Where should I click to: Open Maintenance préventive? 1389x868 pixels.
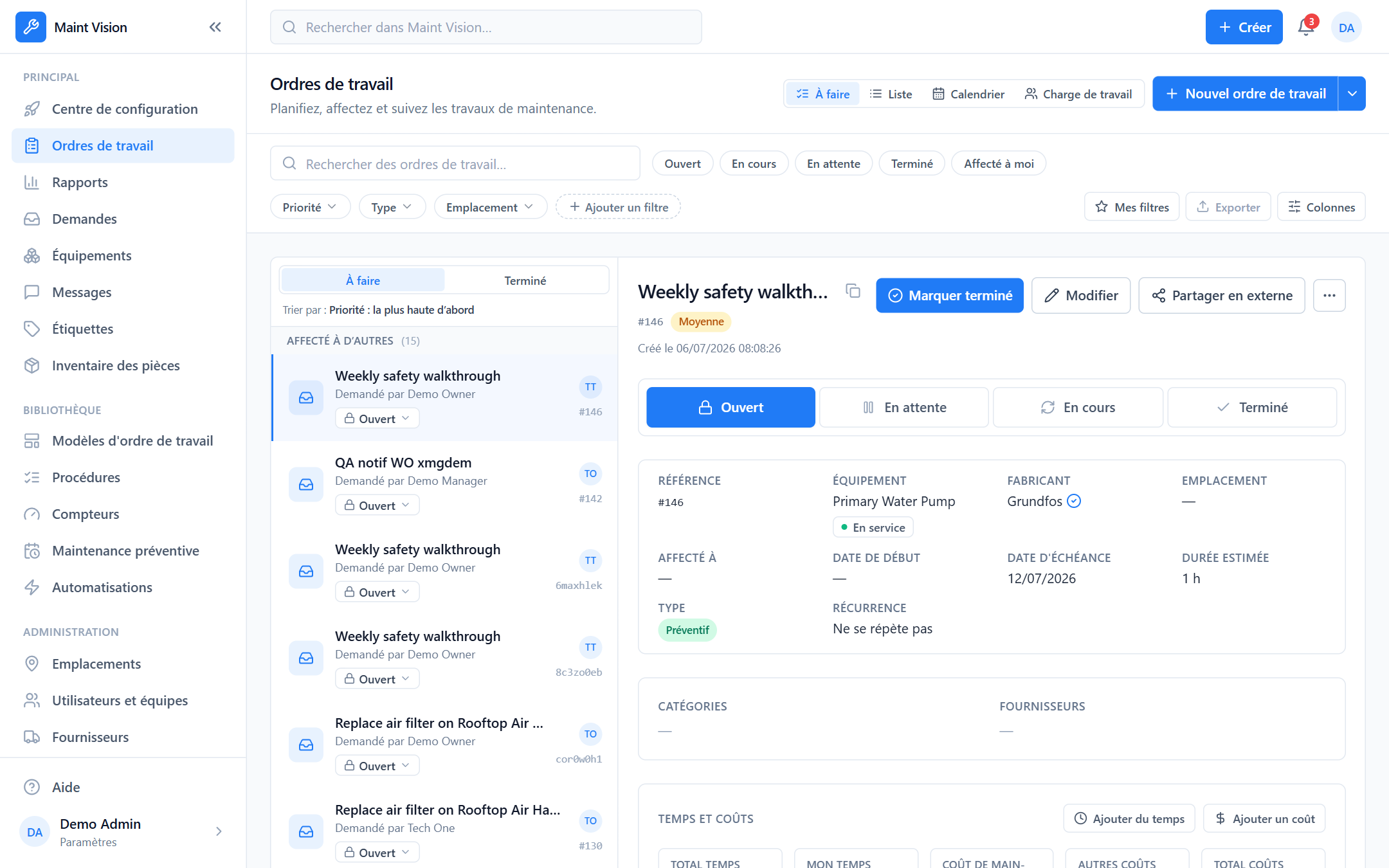coord(123,550)
